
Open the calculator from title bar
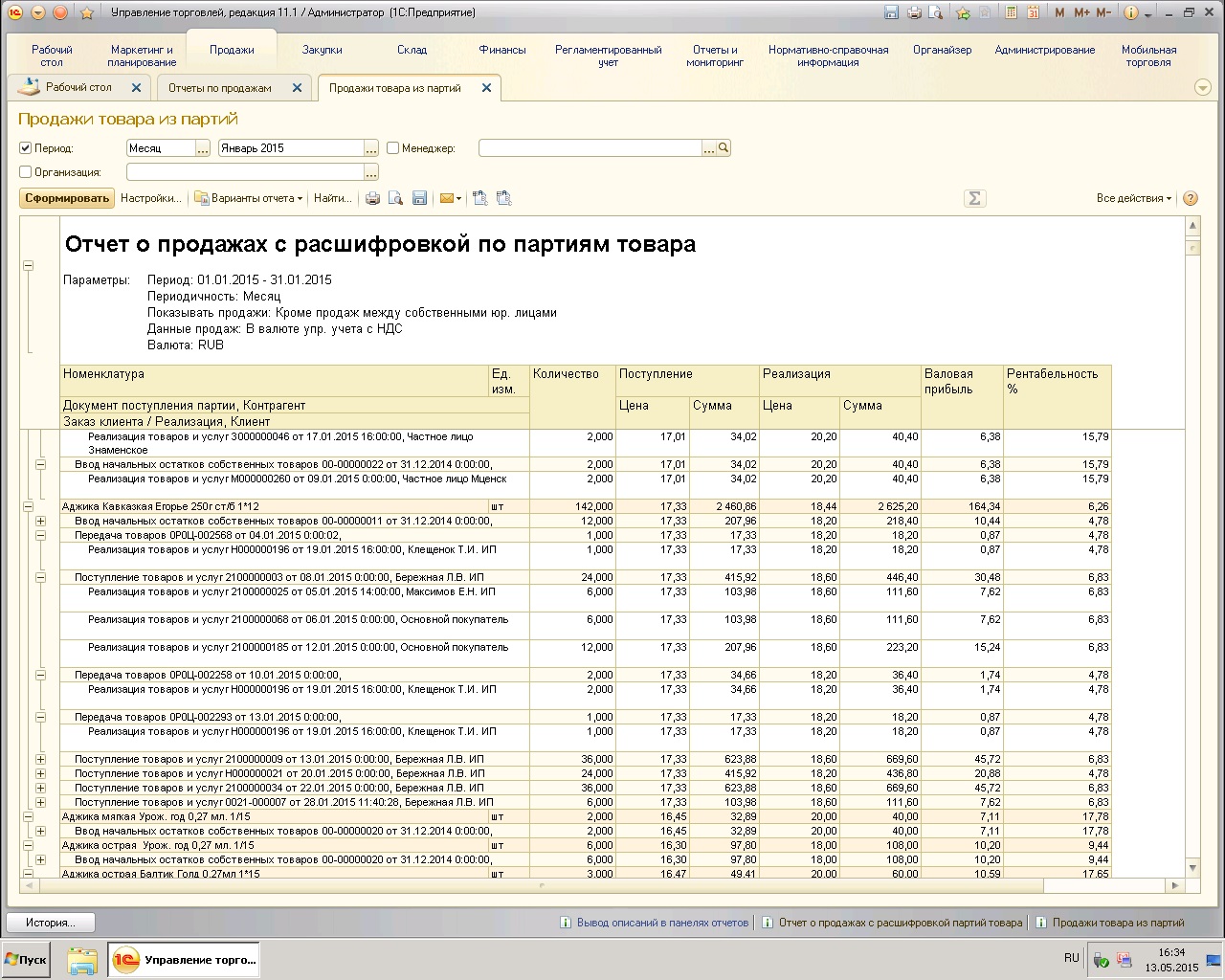[x=1011, y=12]
